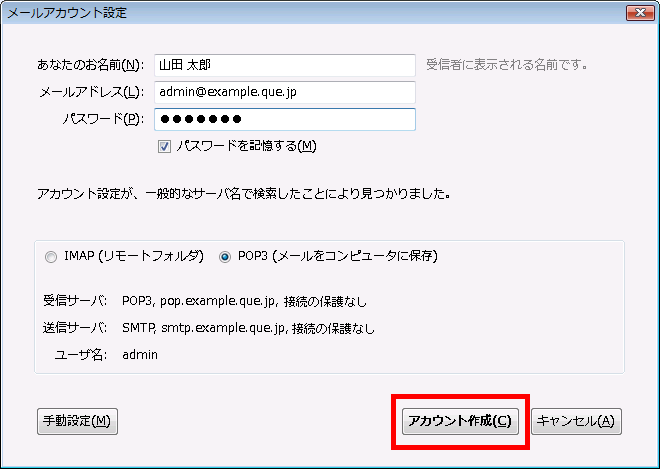
Task: Focus the password input field
Action: pyautogui.click(x=285, y=119)
